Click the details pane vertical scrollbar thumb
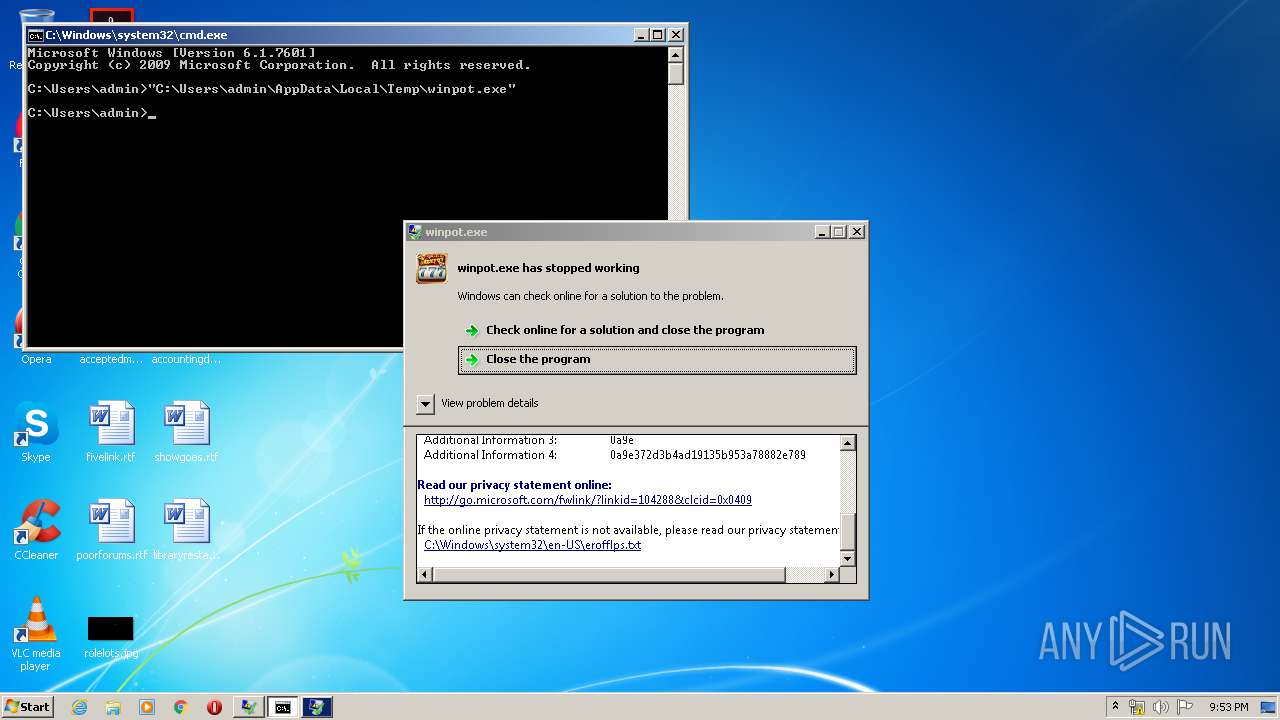1280x720 pixels. coord(847,532)
